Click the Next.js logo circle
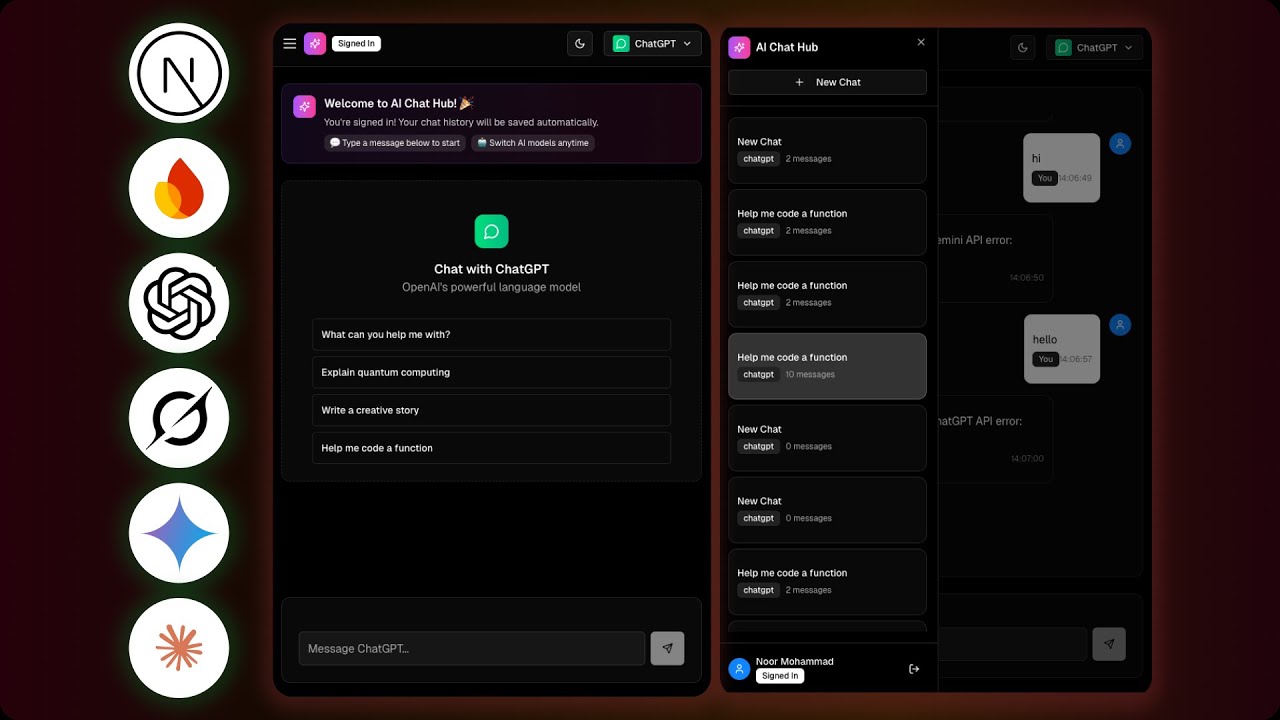Image resolution: width=1280 pixels, height=720 pixels. (179, 73)
